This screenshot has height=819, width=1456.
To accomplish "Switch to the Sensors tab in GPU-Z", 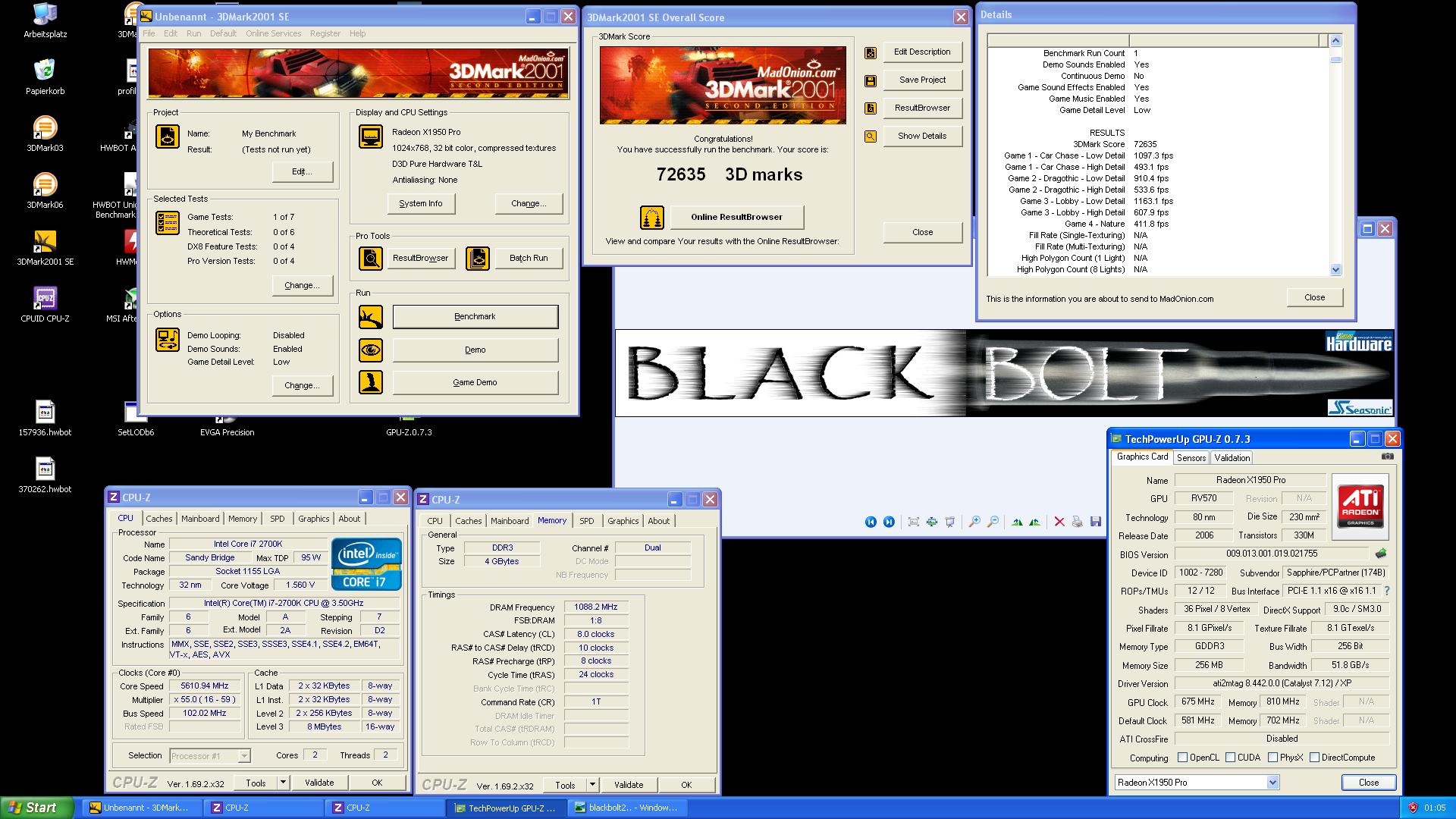I will (1191, 458).
